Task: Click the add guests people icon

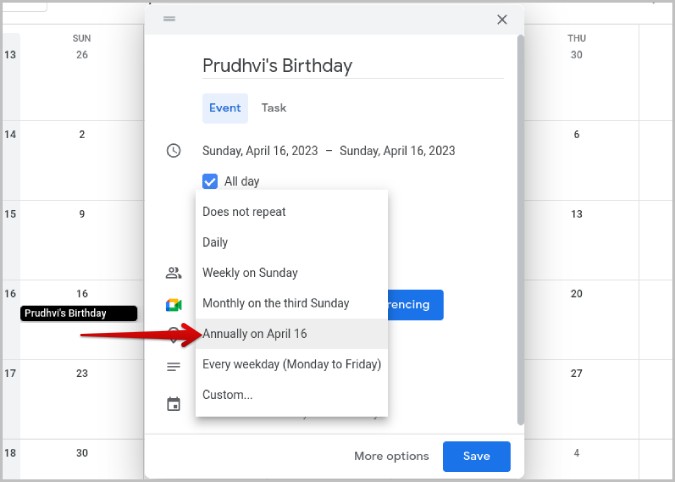Action: pyautogui.click(x=173, y=273)
